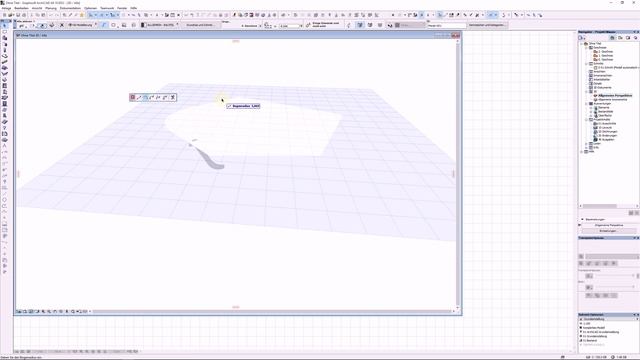Select 1. Geschoss in the Navigator
The height and width of the screenshot is (360, 640).
click(x=603, y=56)
